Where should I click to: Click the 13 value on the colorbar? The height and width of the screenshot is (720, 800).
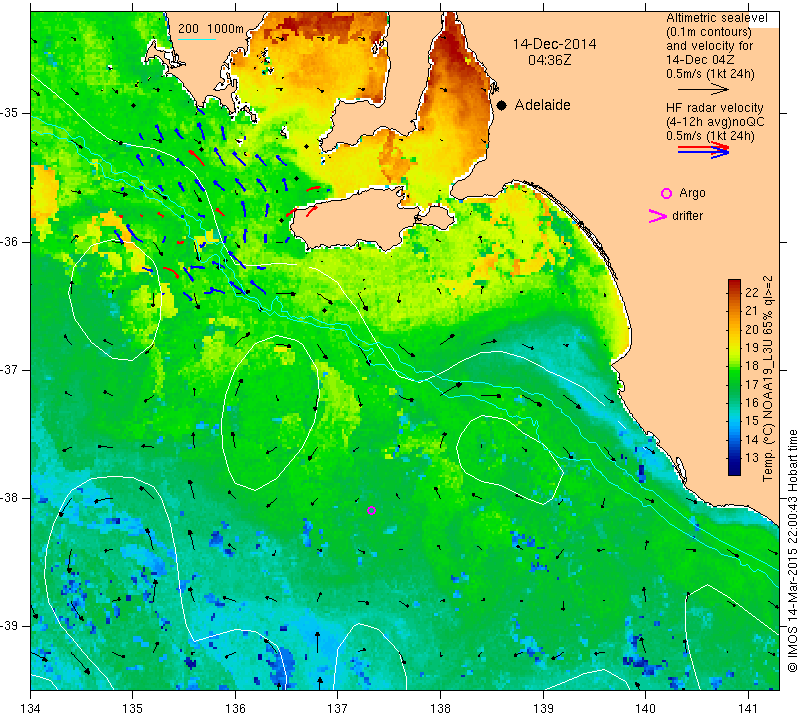pyautogui.click(x=752, y=458)
